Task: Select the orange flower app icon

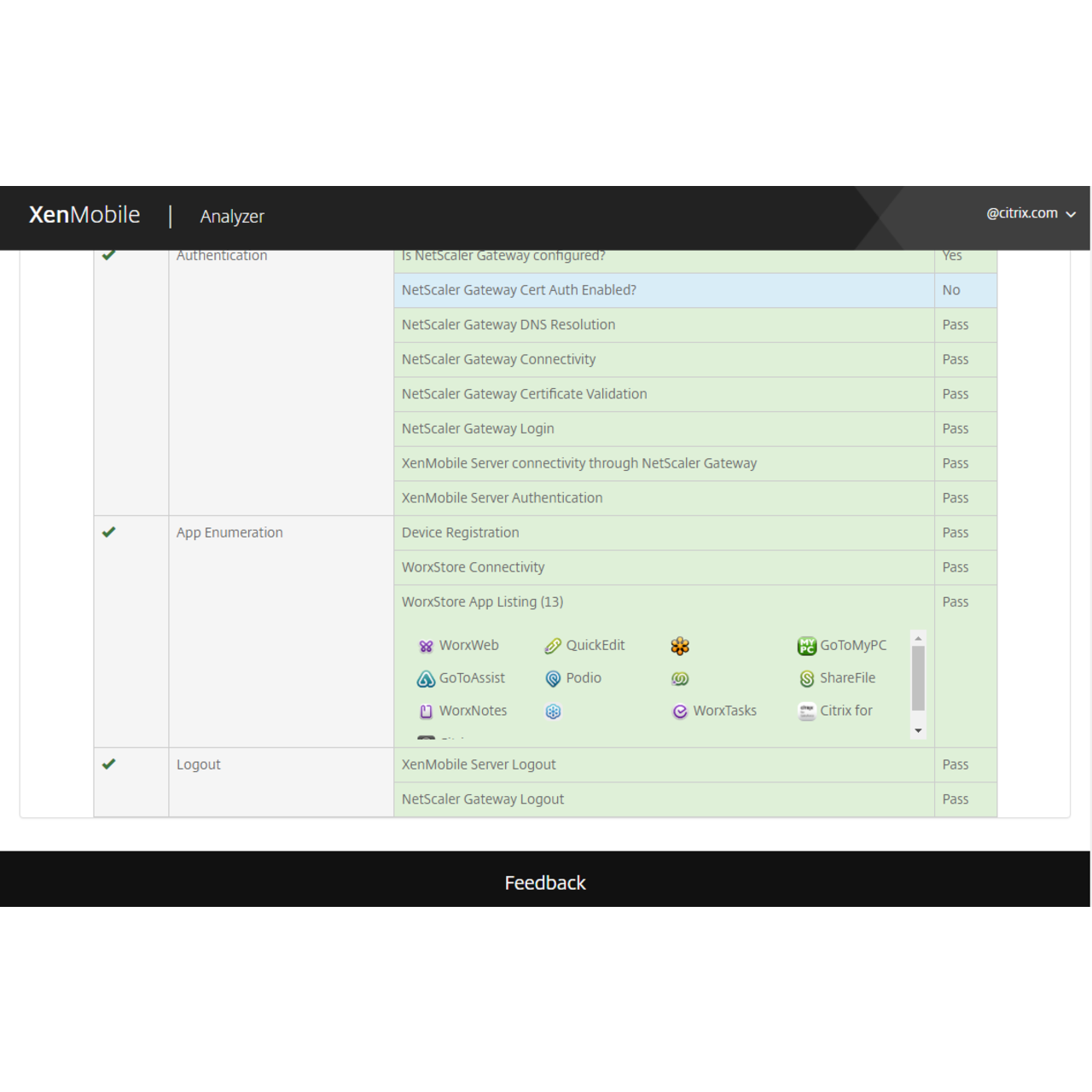Action: [x=680, y=646]
